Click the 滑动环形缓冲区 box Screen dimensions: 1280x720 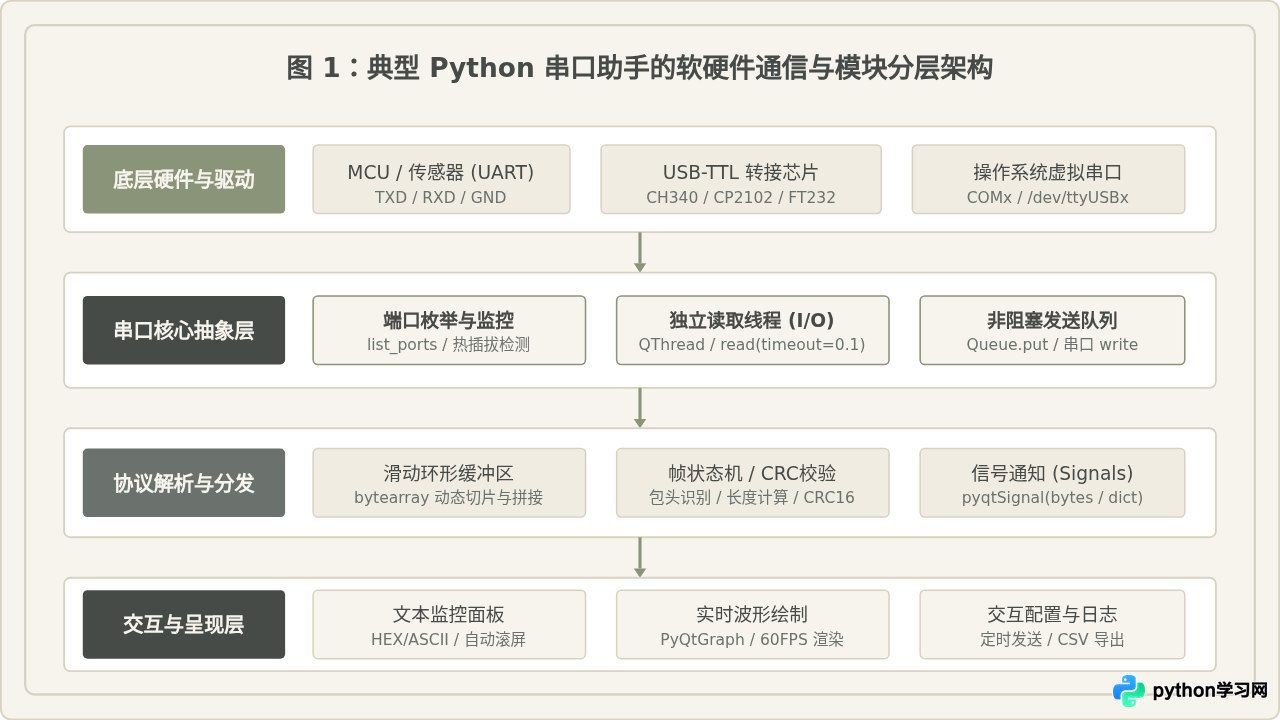(449, 483)
